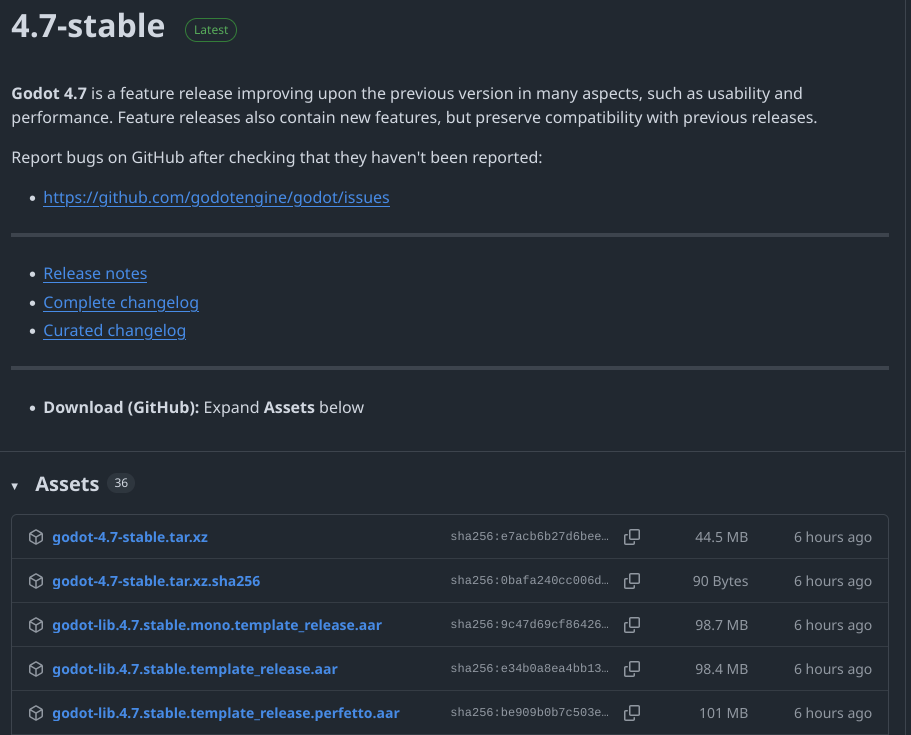Click the Download (GitHub) bold label
Image resolution: width=911 pixels, height=735 pixels.
pyautogui.click(x=121, y=407)
